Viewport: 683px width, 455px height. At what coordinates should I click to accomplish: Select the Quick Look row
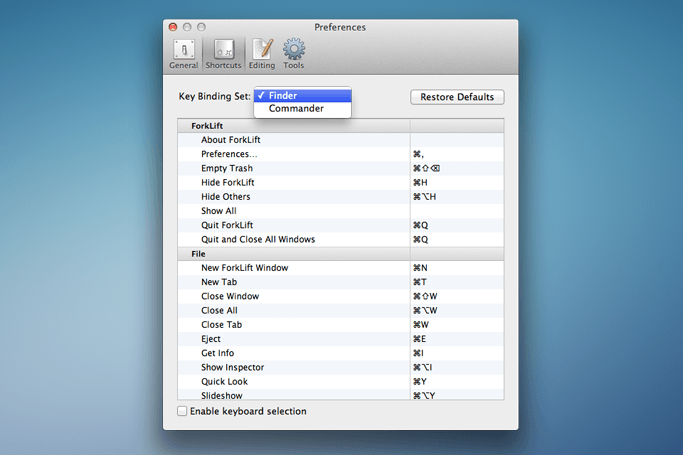pyautogui.click(x=341, y=381)
